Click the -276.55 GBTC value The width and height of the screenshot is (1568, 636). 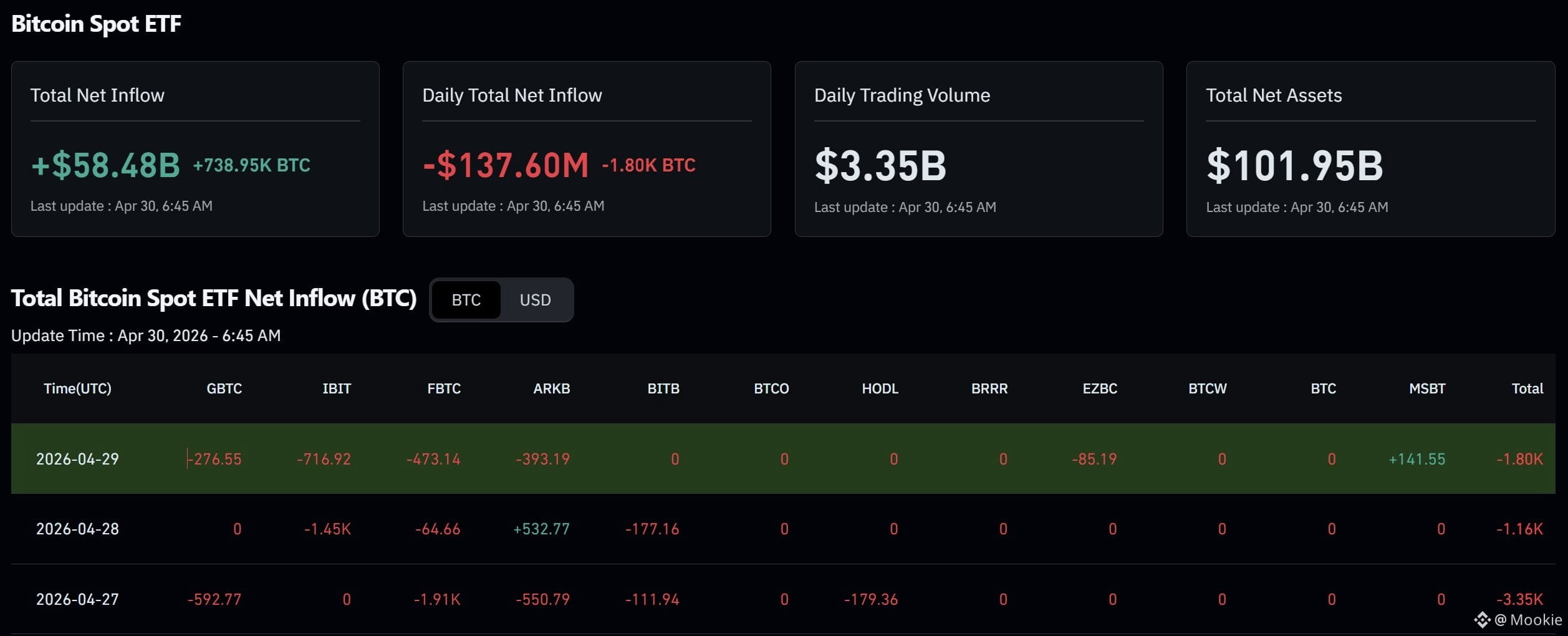[x=215, y=459]
